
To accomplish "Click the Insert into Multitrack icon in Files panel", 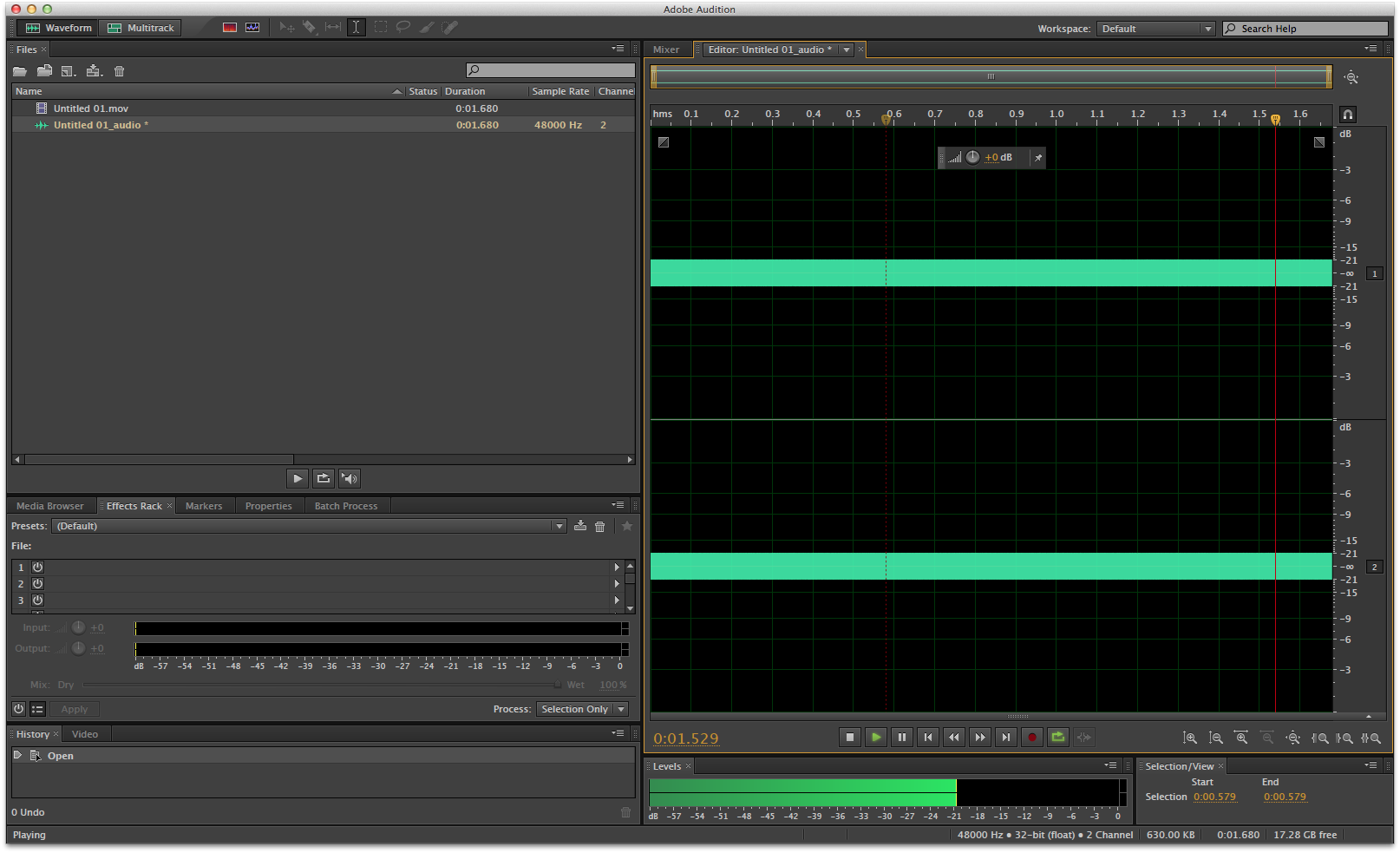I will tap(95, 71).
